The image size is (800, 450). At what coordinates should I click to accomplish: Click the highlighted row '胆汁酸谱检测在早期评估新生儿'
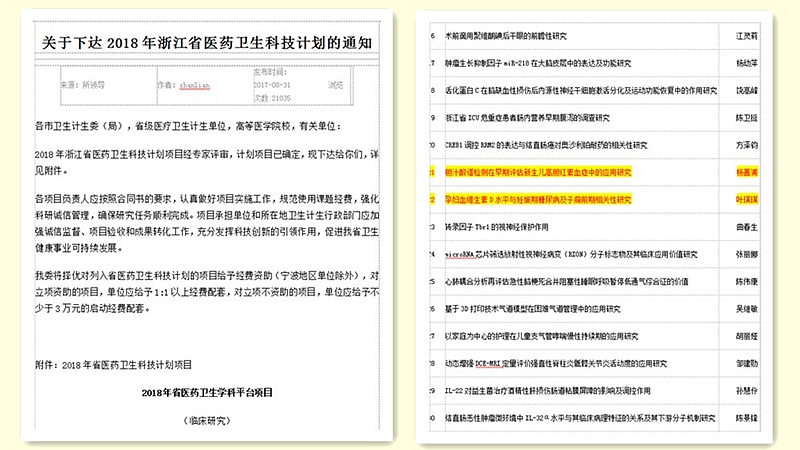click(538, 172)
